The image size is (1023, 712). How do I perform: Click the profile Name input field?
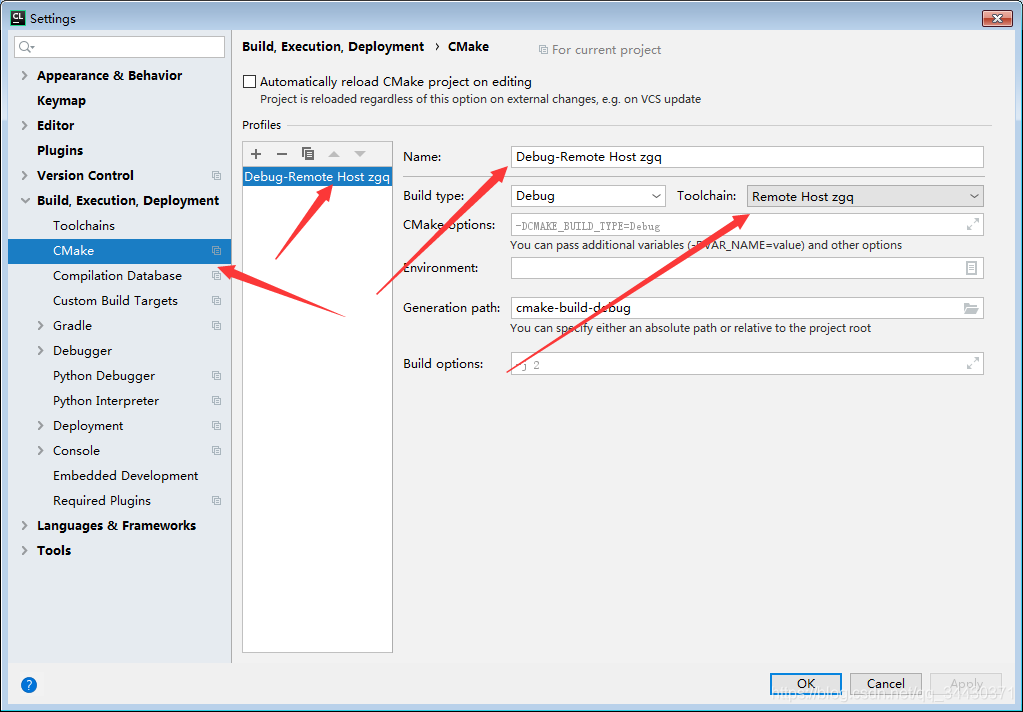click(x=747, y=157)
